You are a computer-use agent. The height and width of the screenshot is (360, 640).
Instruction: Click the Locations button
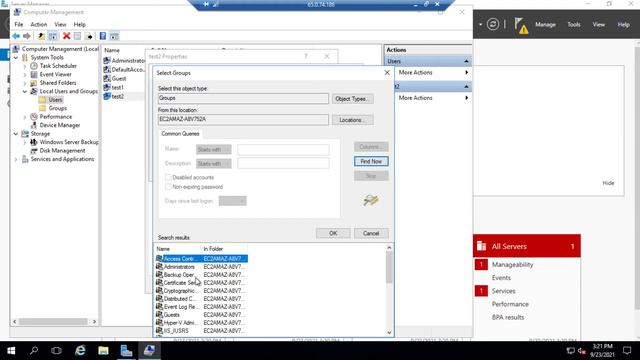pos(352,120)
